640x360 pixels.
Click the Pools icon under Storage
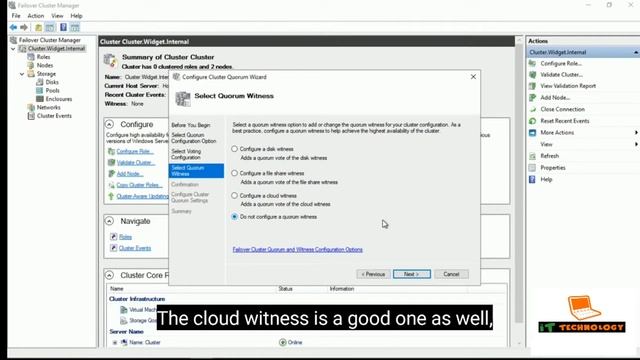[x=40, y=91]
